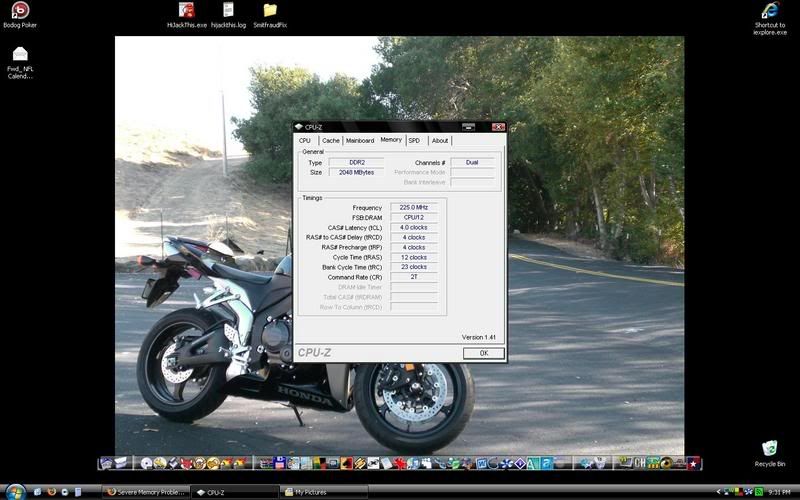Viewport: 800px width, 500px height.
Task: Click the Frequency value field
Action: pyautogui.click(x=413, y=207)
